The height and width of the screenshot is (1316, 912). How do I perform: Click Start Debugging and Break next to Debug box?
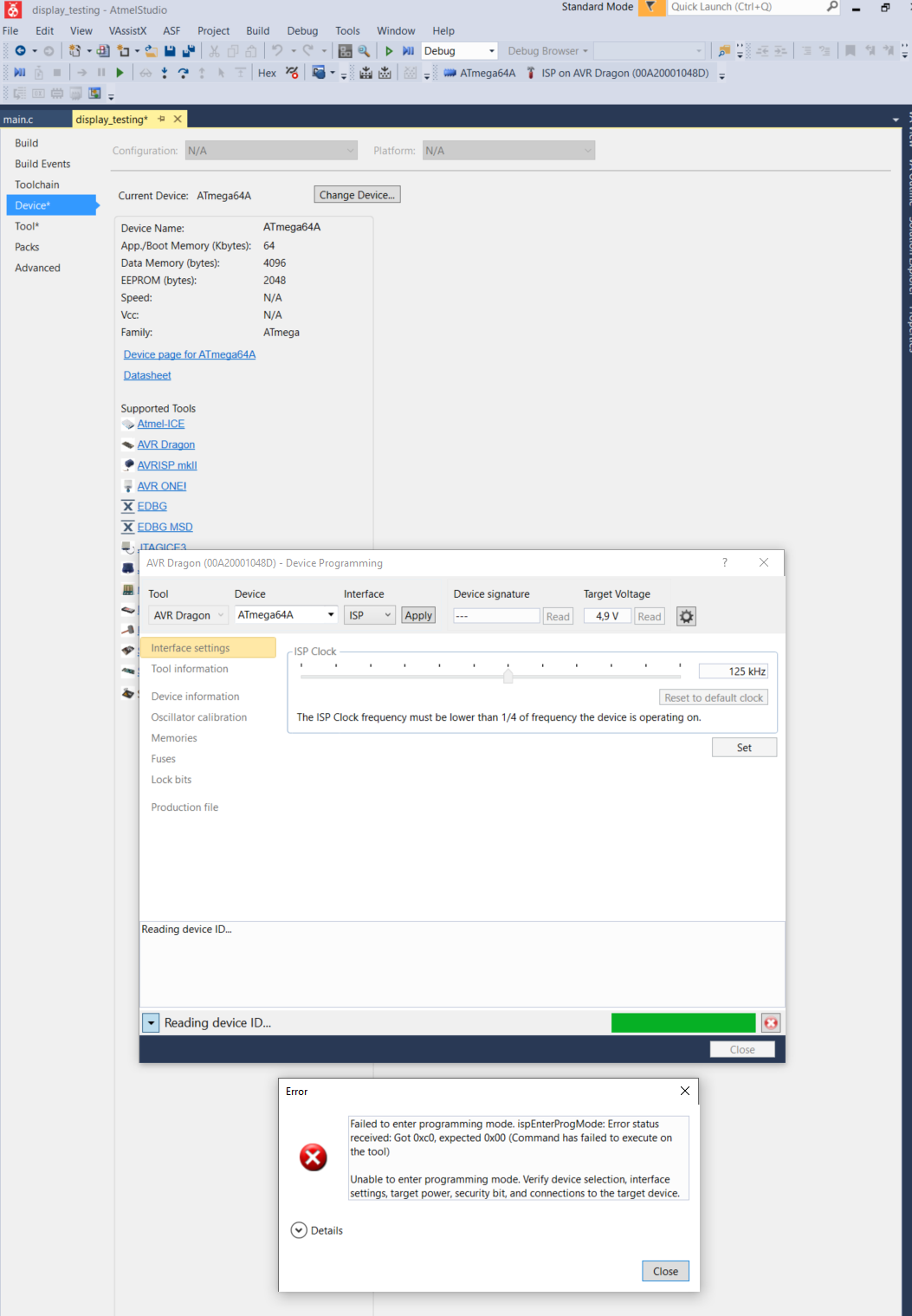408,51
